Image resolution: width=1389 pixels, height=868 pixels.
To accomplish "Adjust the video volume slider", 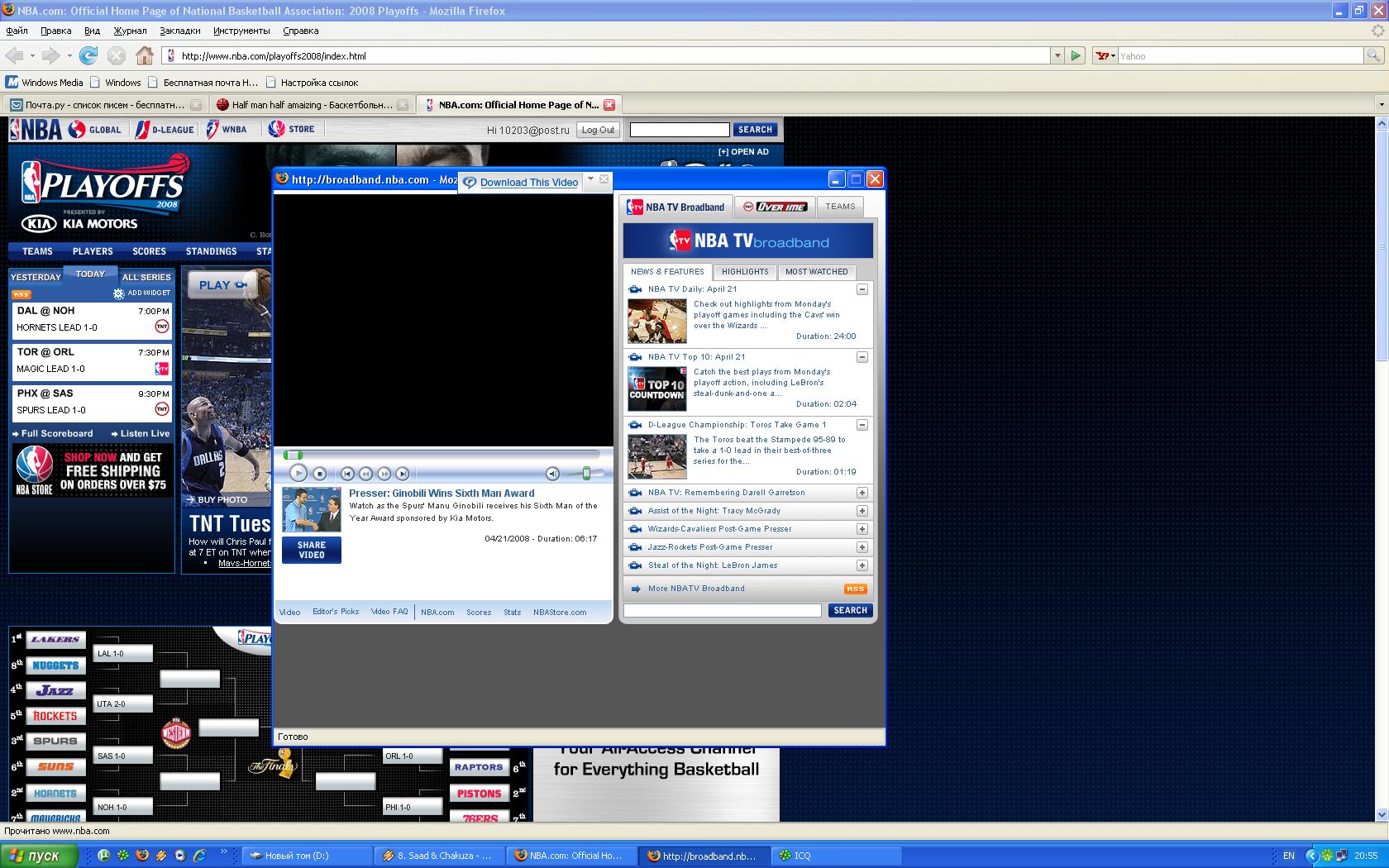I will tap(585, 474).
